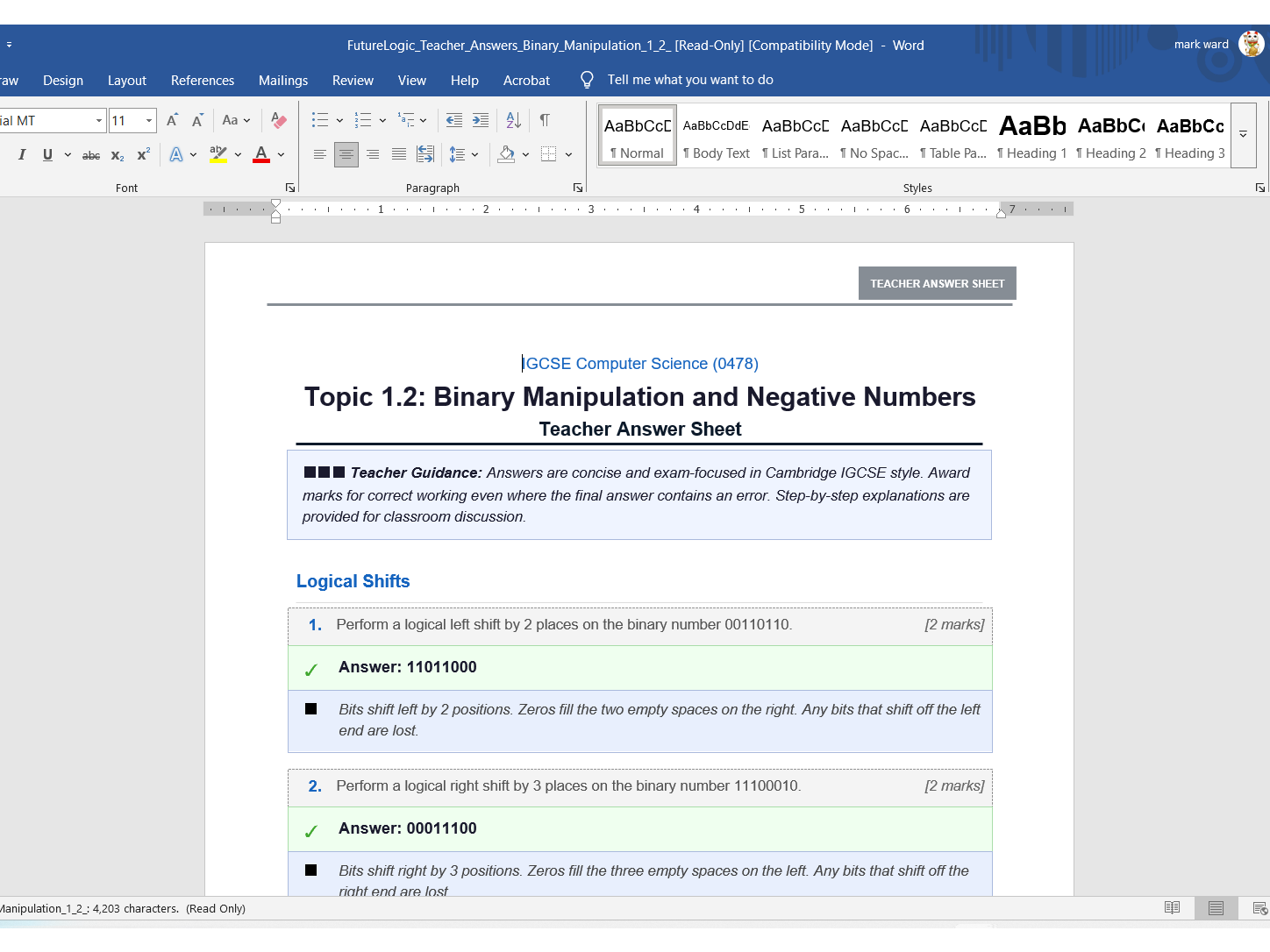Open the Review ribbon tab

(353, 80)
